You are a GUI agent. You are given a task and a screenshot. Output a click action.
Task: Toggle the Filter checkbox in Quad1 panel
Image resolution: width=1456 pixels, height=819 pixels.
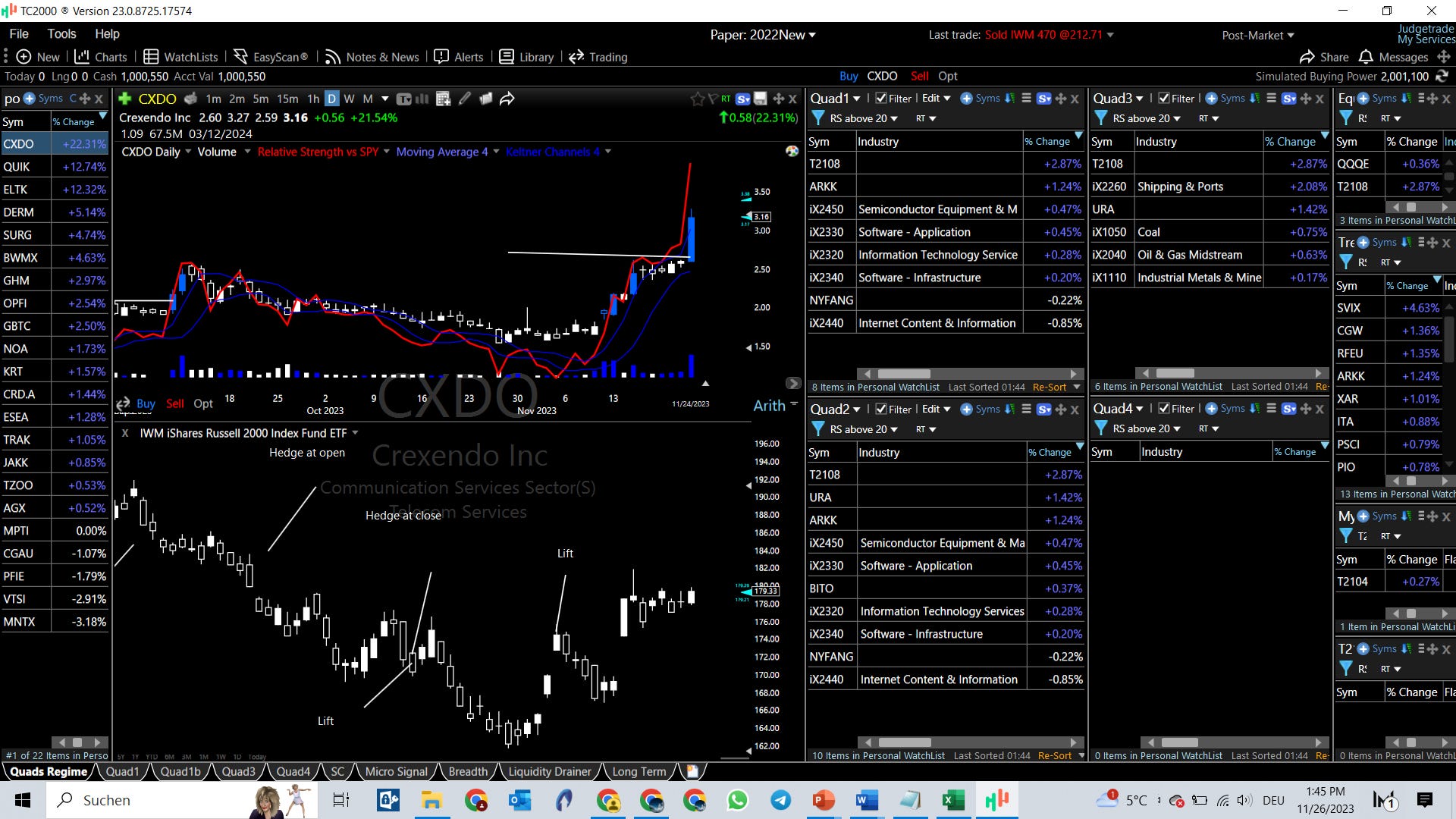(x=881, y=99)
